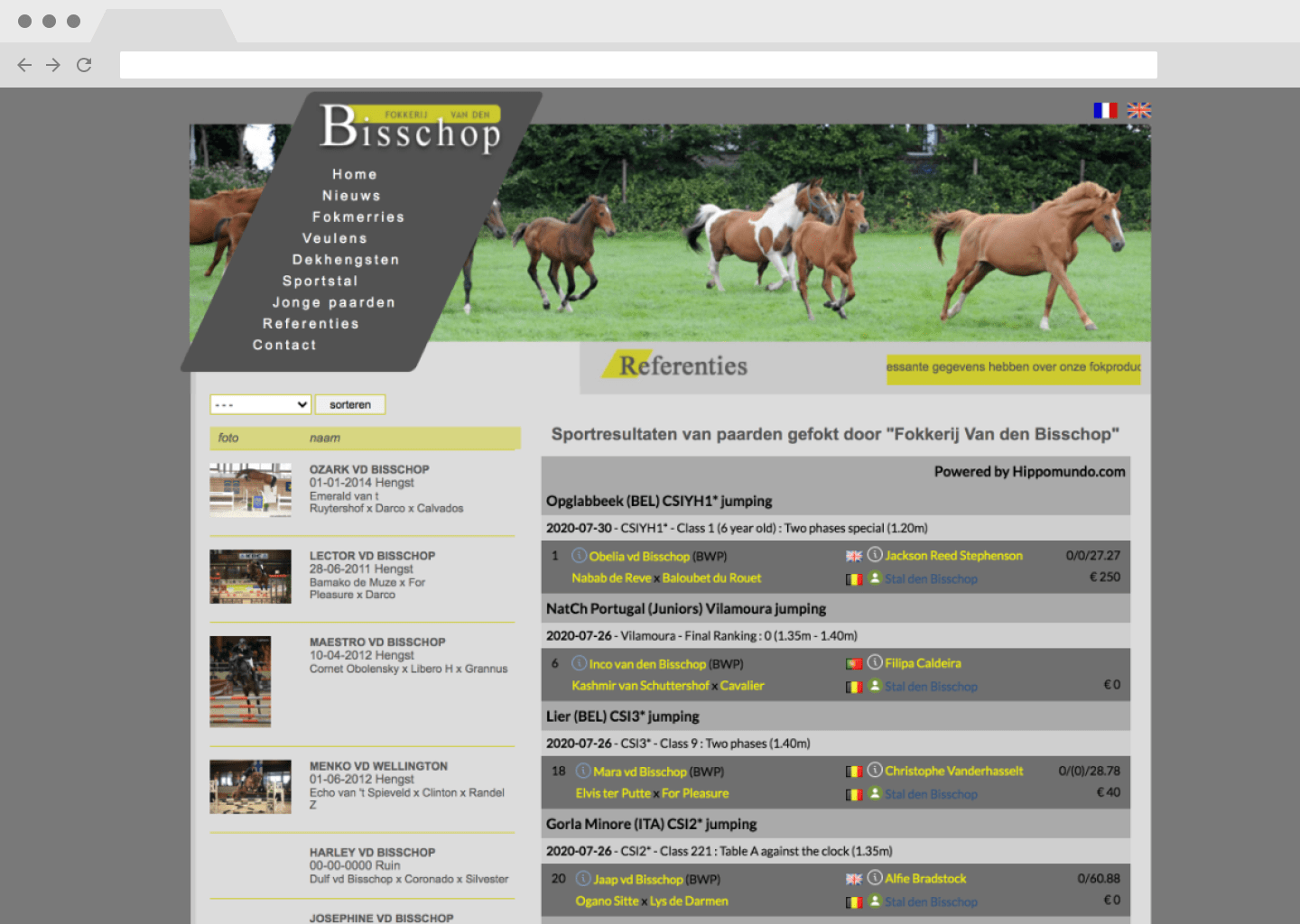Open info icon beside Inco van den Bisschop
This screenshot has height=924, width=1300.
pyautogui.click(x=580, y=662)
